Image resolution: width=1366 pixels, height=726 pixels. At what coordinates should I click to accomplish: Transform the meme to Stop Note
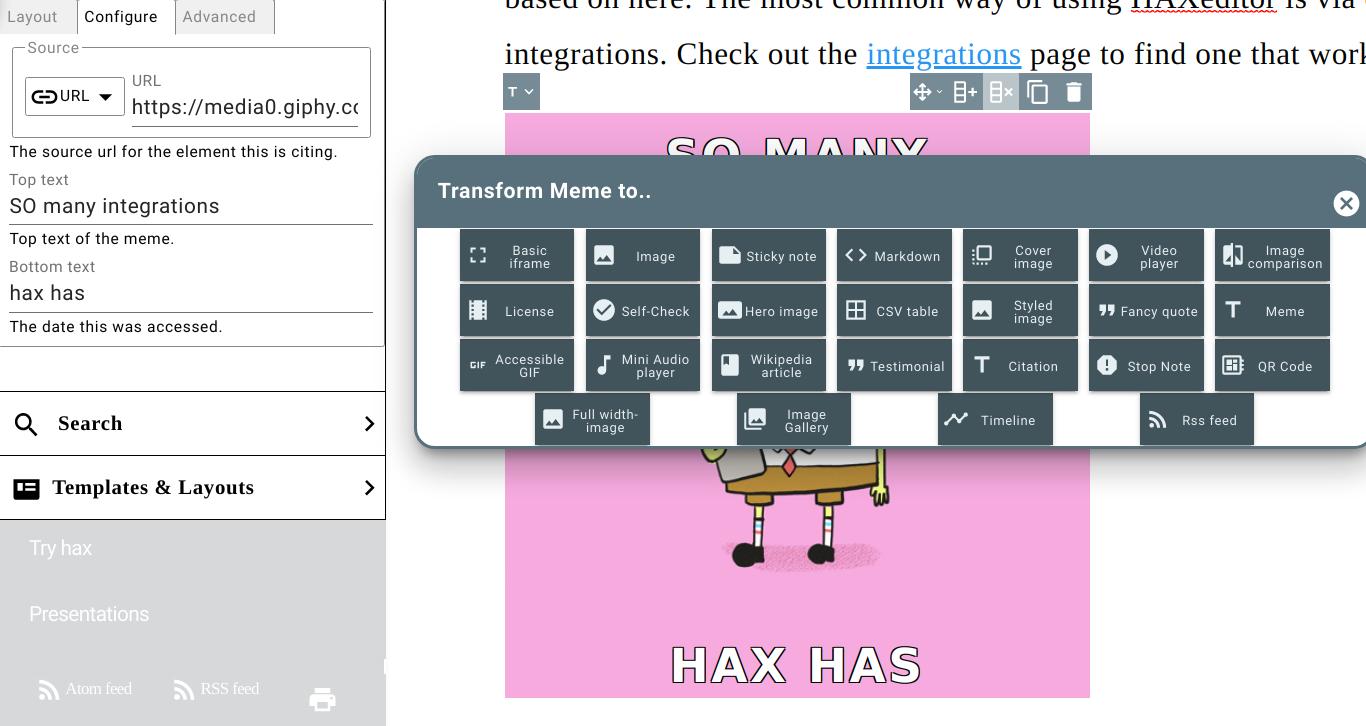(1146, 365)
